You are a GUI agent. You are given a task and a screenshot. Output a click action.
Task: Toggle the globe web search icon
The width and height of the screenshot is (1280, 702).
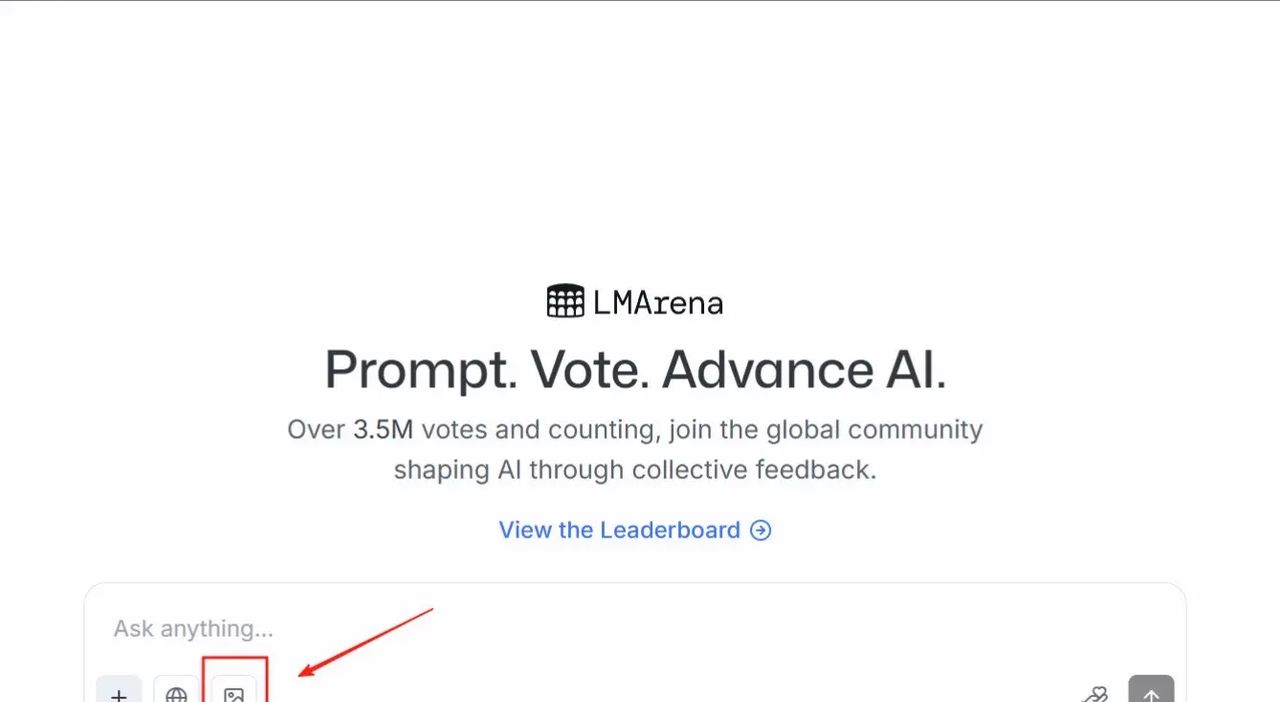[176, 694]
